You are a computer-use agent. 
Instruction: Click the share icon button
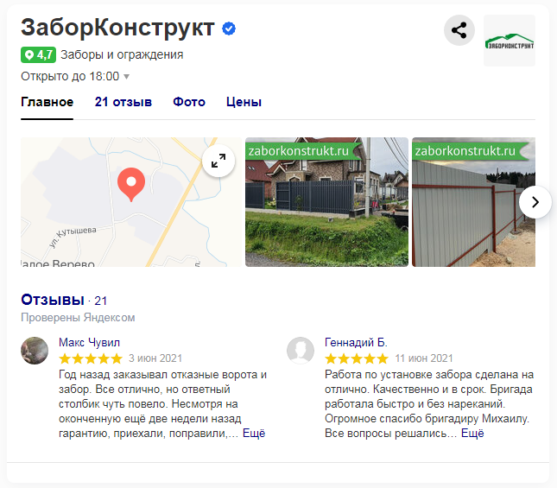pos(459,30)
